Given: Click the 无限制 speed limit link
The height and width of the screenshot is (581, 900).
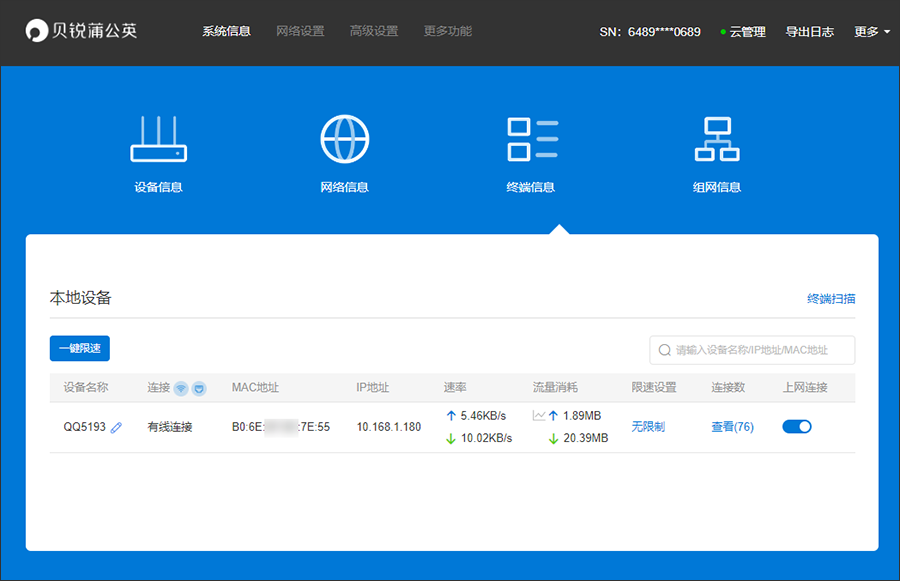Looking at the screenshot, I should coord(648,427).
